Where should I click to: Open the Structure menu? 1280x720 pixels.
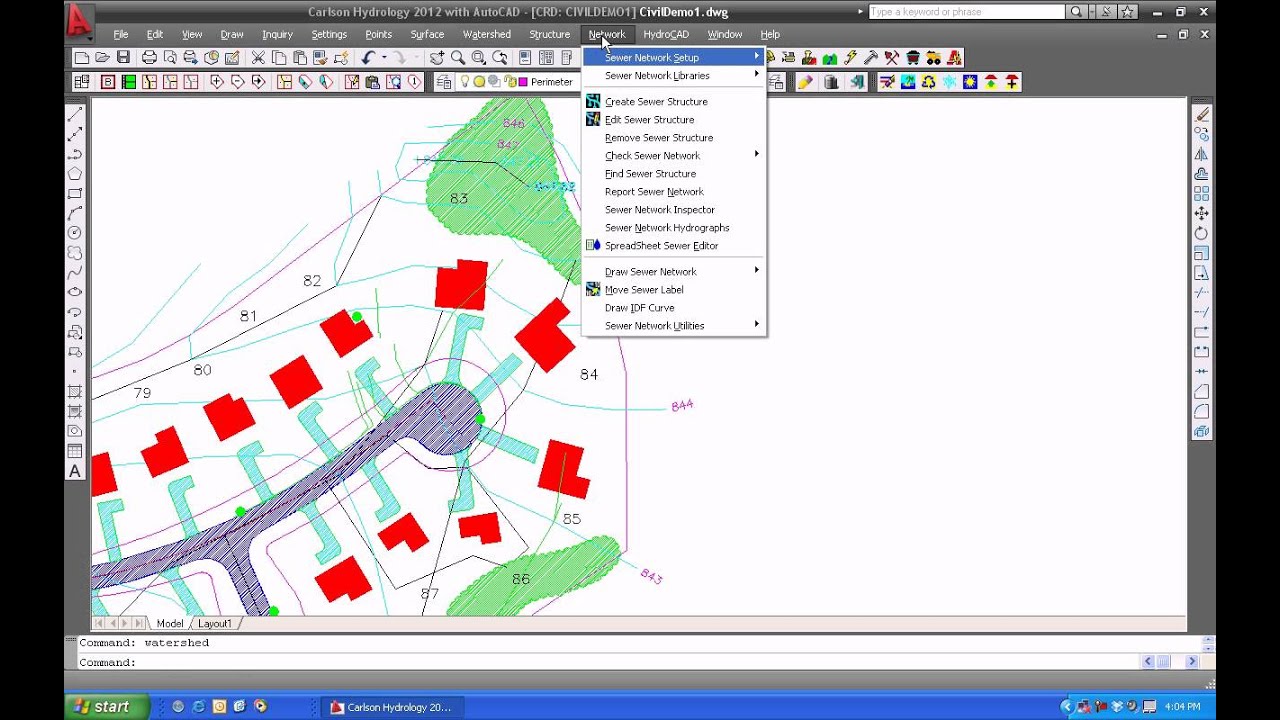pos(549,34)
